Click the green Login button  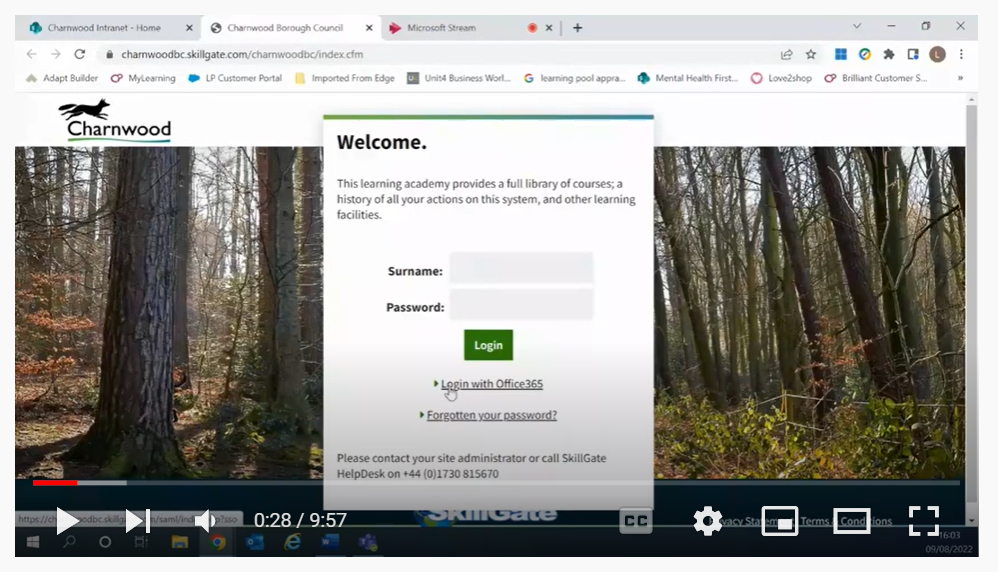pos(488,345)
